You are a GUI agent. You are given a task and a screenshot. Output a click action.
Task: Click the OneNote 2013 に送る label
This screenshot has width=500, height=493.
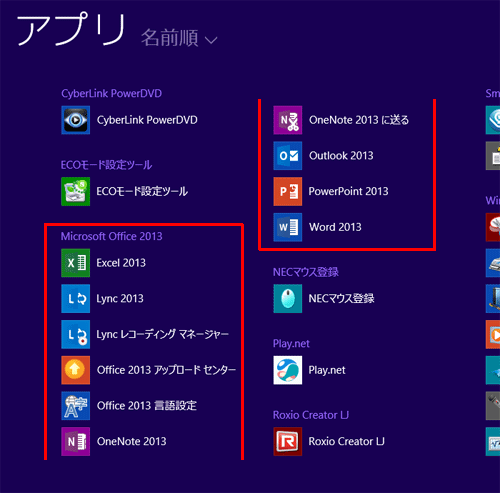click(359, 120)
